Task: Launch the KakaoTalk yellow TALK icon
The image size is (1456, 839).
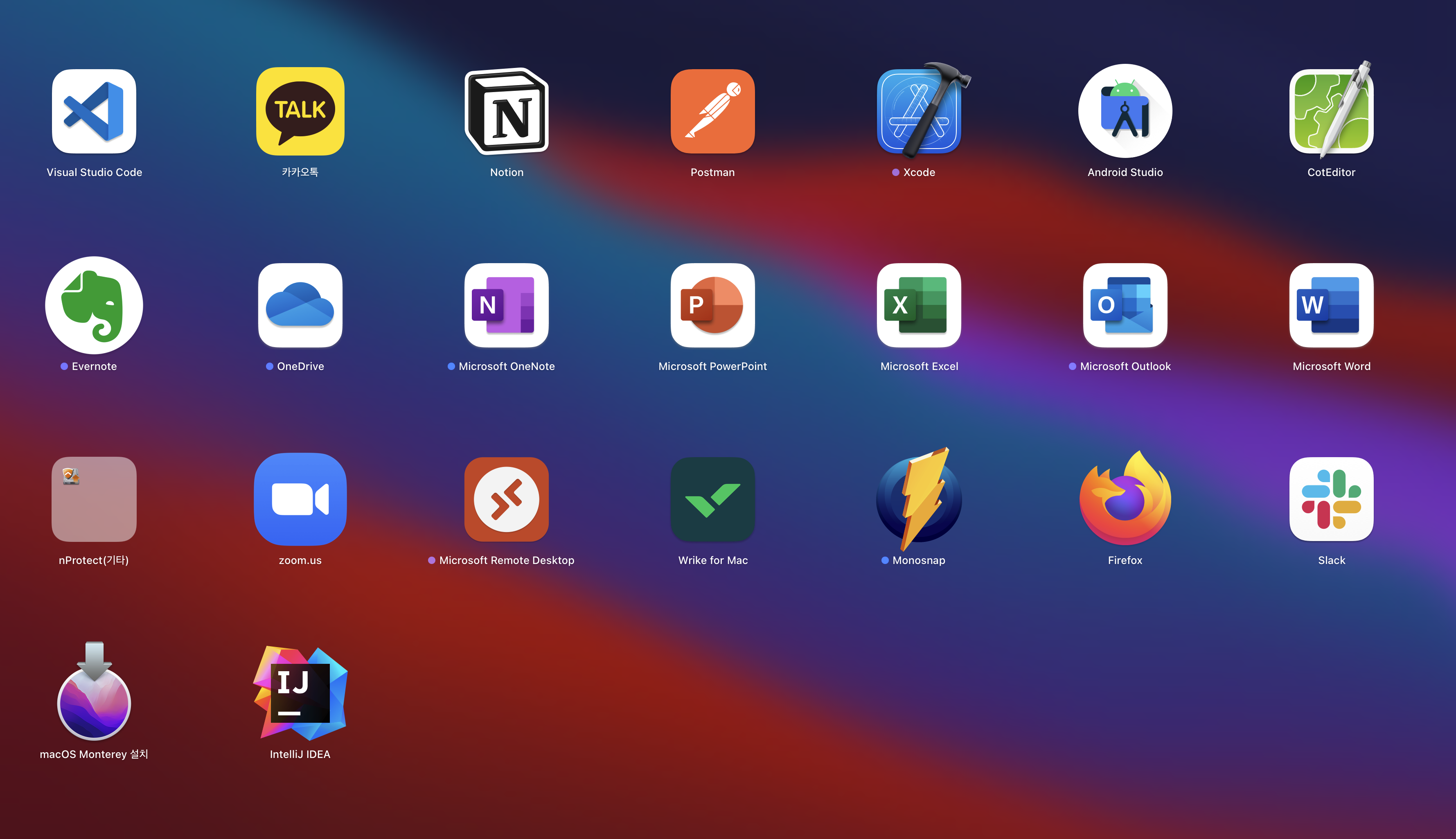Action: click(300, 112)
